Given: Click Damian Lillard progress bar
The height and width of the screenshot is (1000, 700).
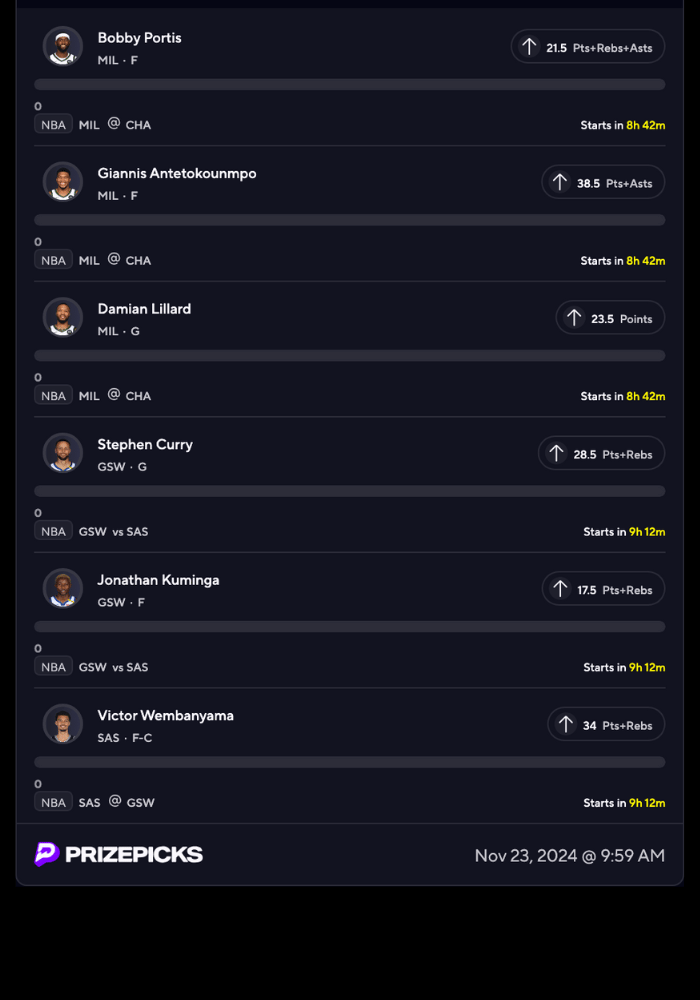Looking at the screenshot, I should click(x=349, y=356).
